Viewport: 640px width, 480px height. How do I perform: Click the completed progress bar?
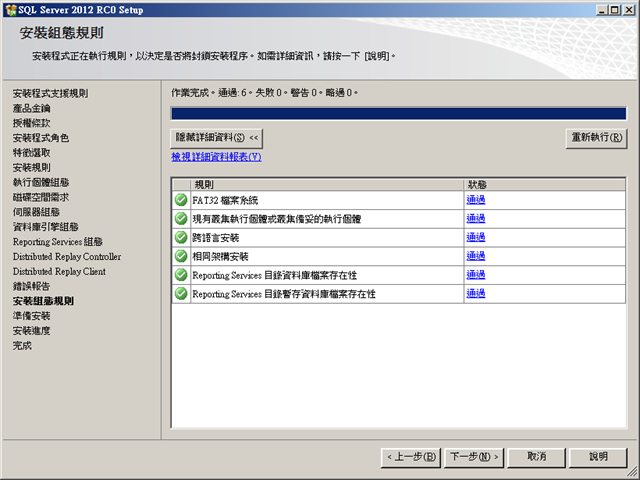tap(398, 113)
